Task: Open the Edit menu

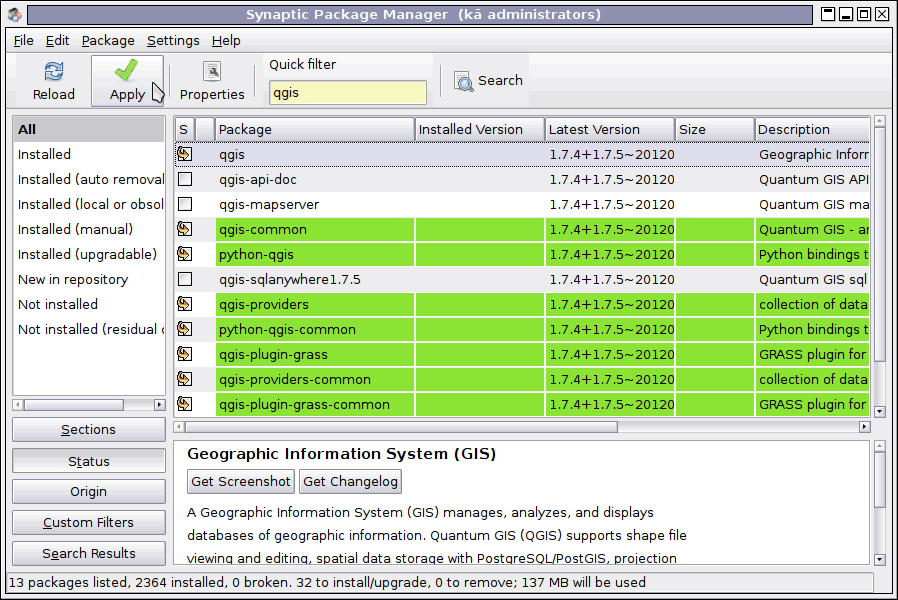Action: [57, 41]
